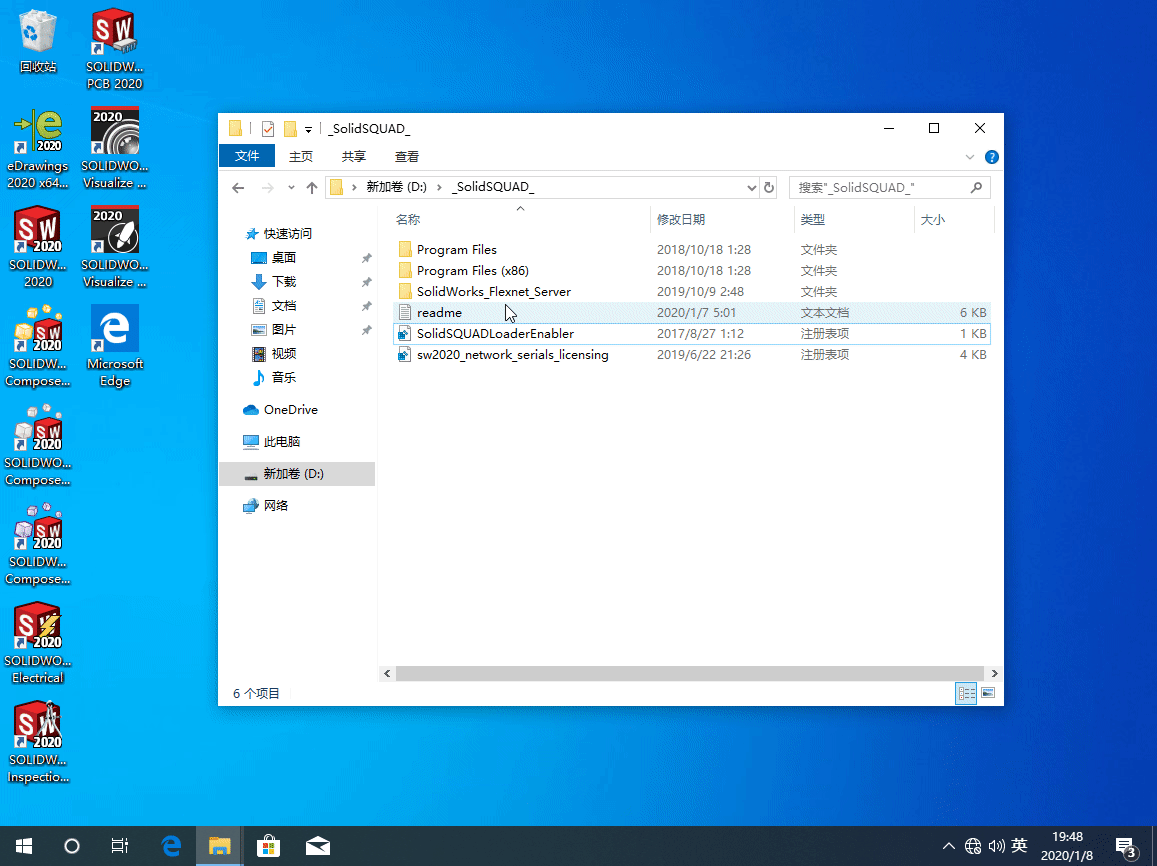
Task: Refresh the current folder view
Action: pos(769,187)
